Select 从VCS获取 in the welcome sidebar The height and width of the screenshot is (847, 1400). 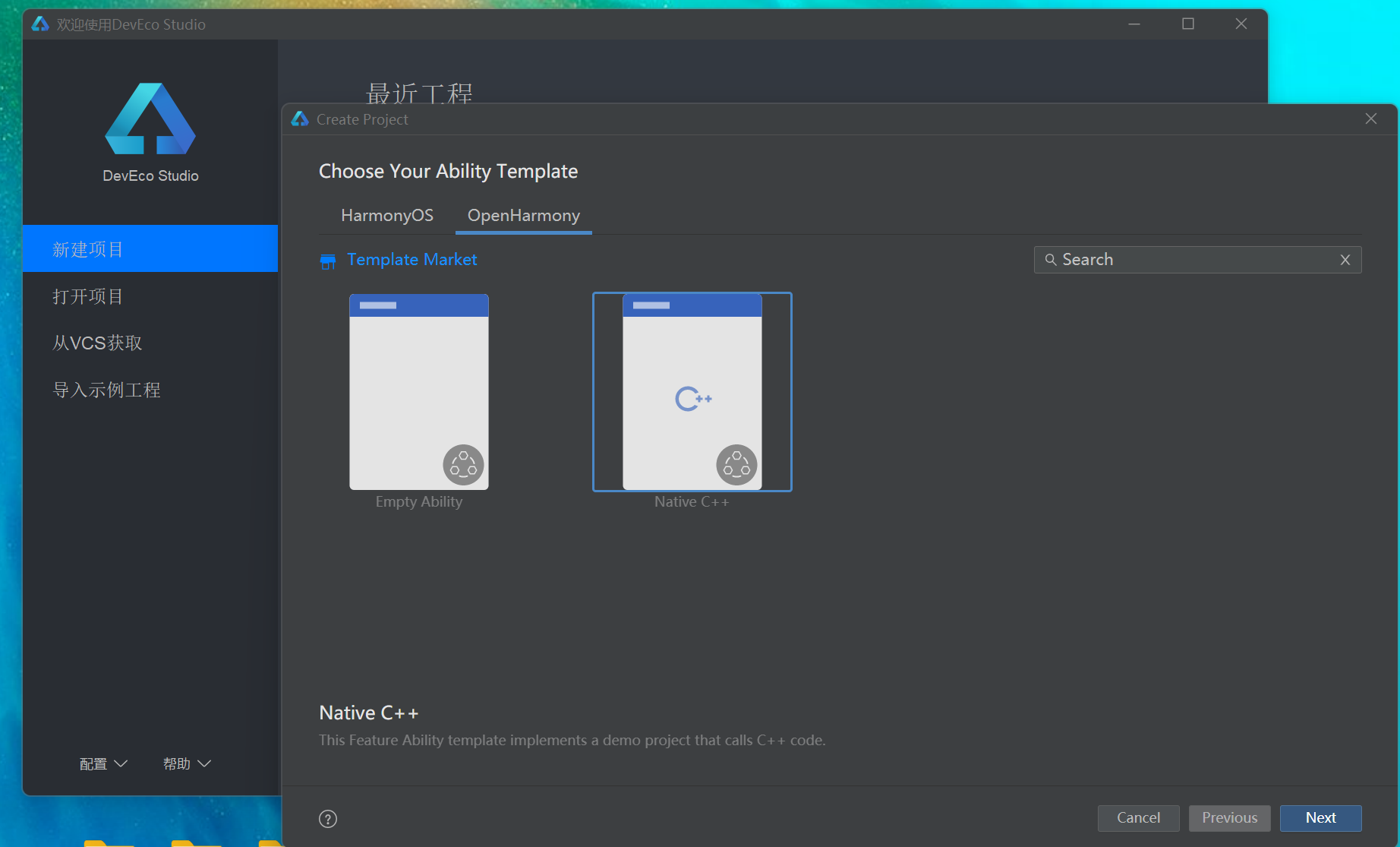[150, 343]
